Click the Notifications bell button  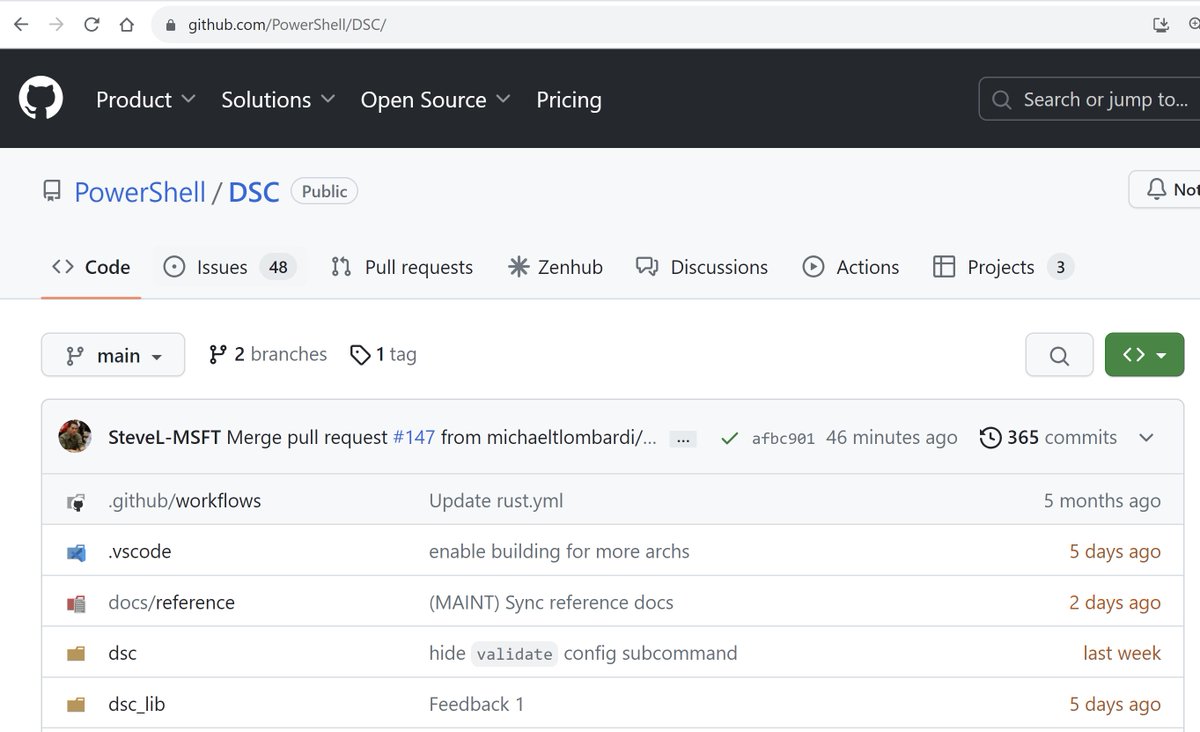point(1165,189)
